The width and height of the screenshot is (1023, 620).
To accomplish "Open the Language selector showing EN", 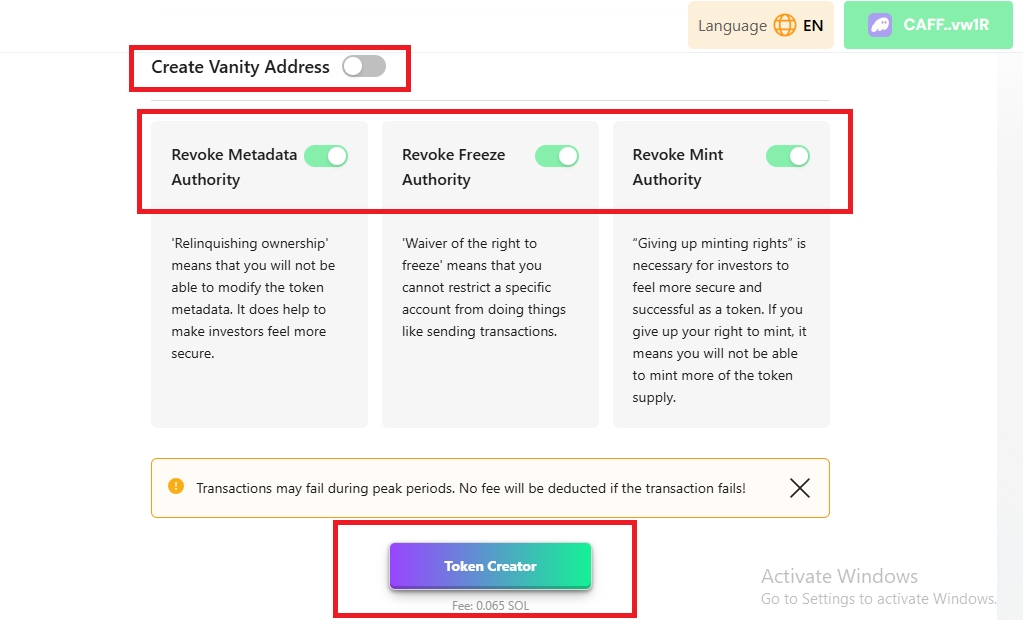I will [x=760, y=26].
